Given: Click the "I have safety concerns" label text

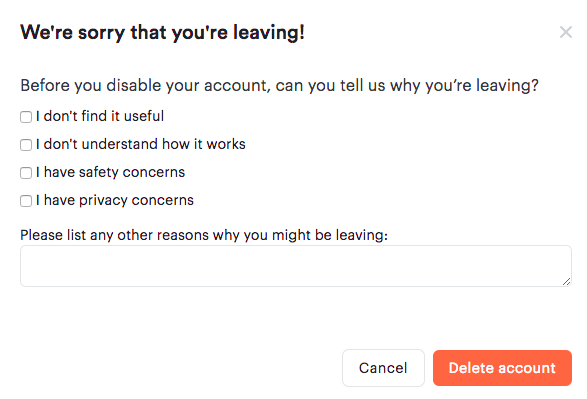Looking at the screenshot, I should pyautogui.click(x=110, y=172).
